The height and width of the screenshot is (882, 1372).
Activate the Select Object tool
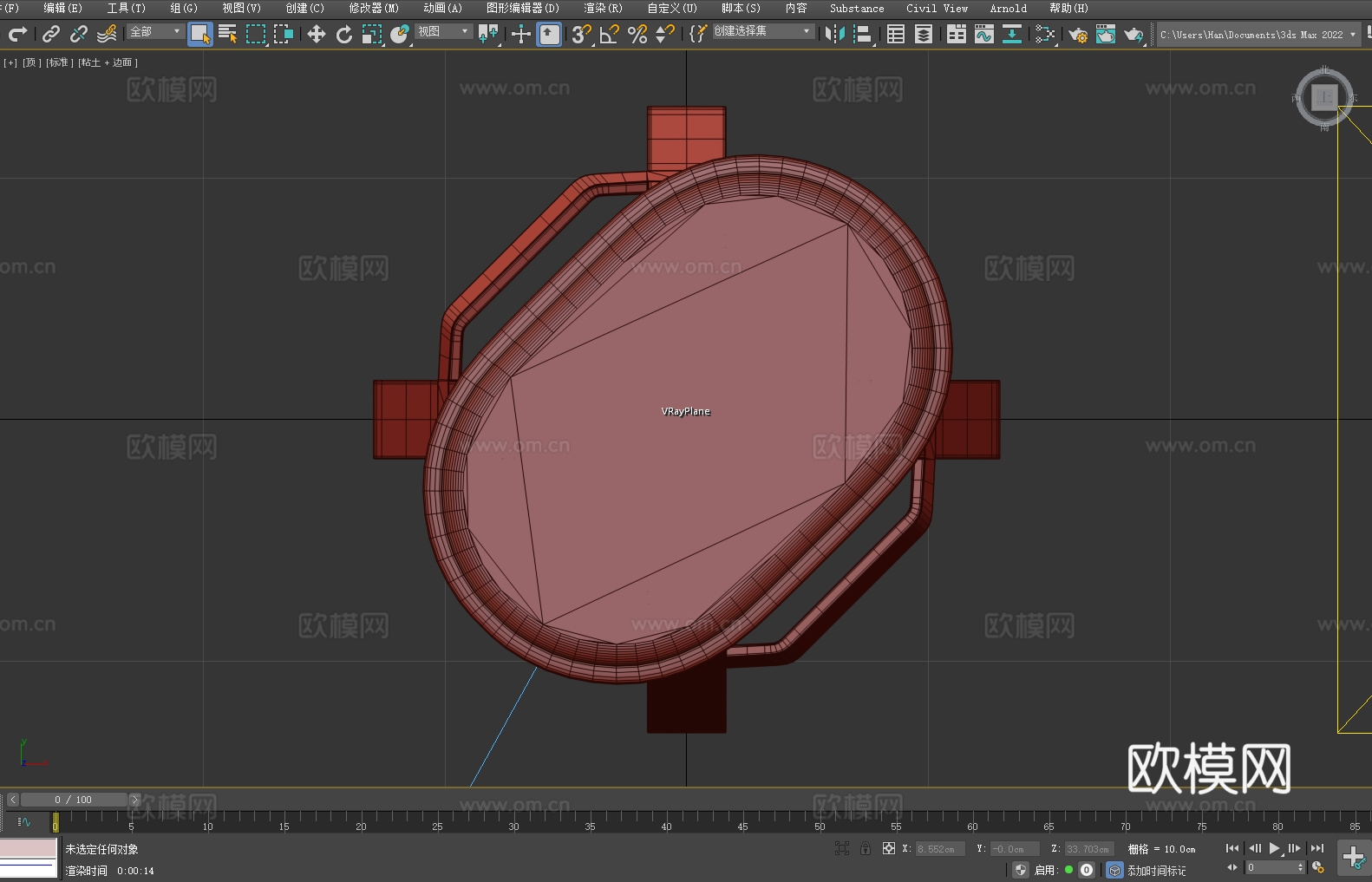pos(200,34)
